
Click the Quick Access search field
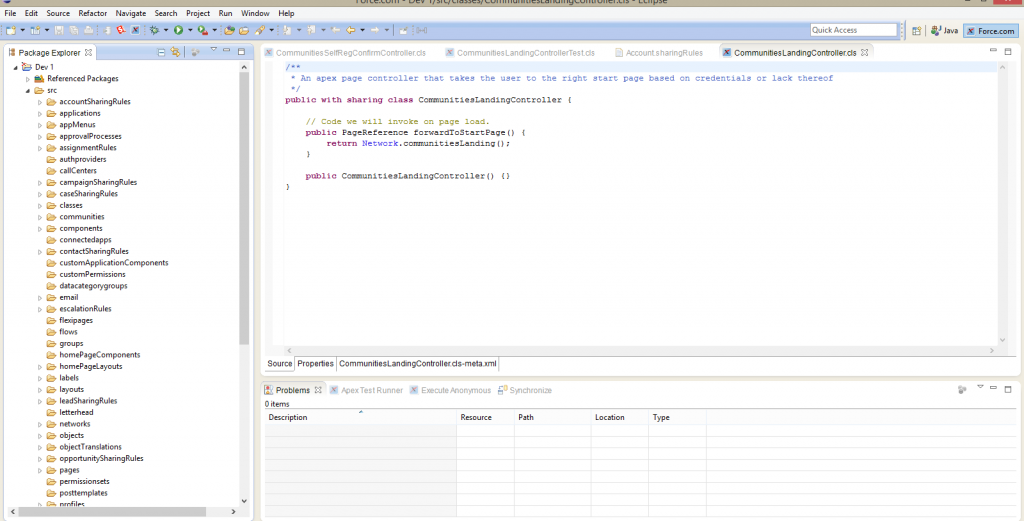(x=852, y=31)
